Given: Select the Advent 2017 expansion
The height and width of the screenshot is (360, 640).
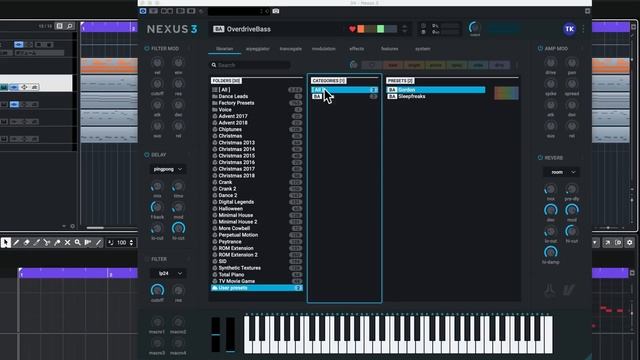Looking at the screenshot, I should [257, 116].
